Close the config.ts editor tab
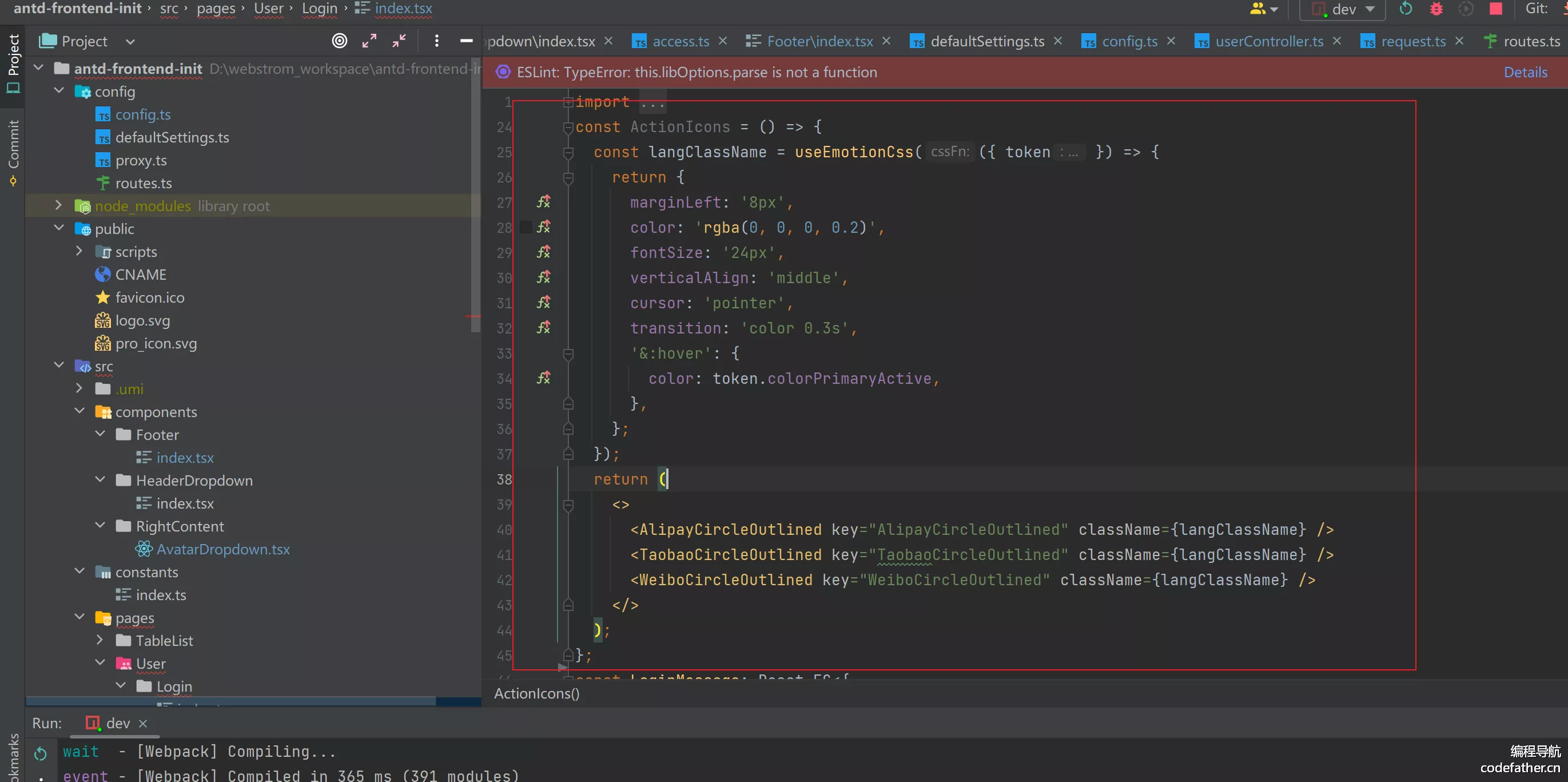The height and width of the screenshot is (782, 1568). pyautogui.click(x=1171, y=41)
